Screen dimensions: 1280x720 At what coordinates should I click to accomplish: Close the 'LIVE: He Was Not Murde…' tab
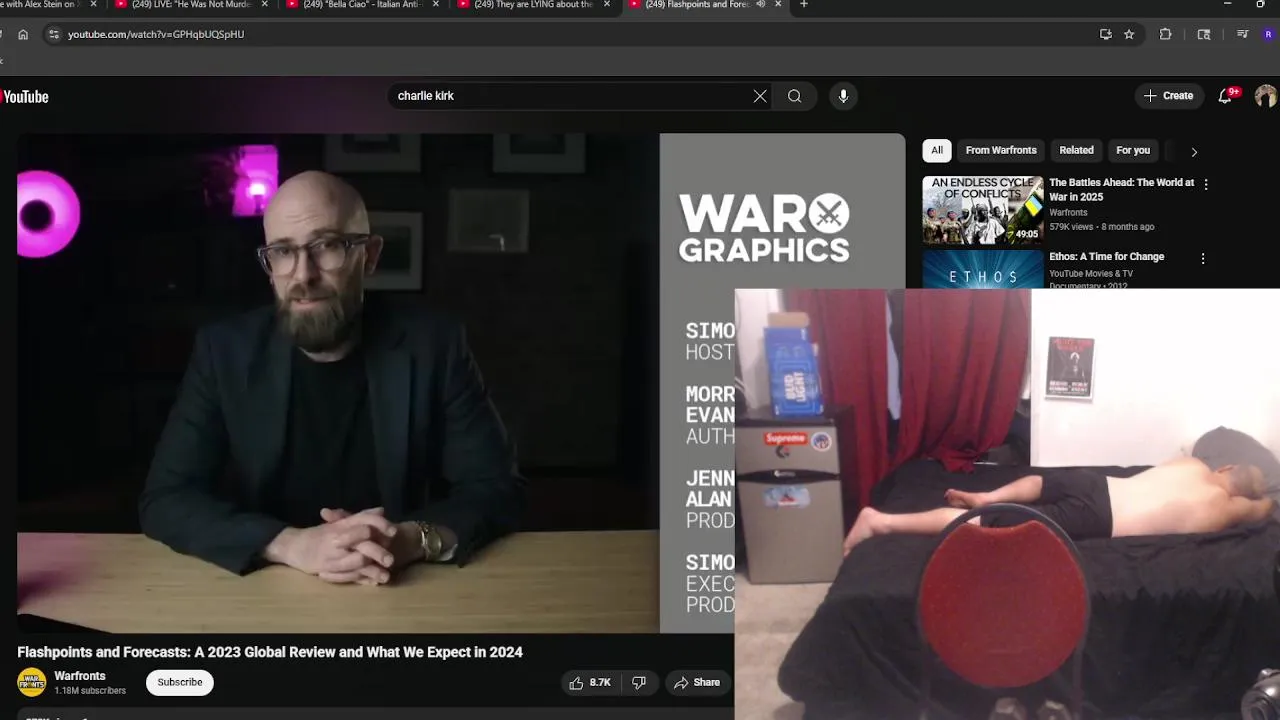(x=265, y=4)
